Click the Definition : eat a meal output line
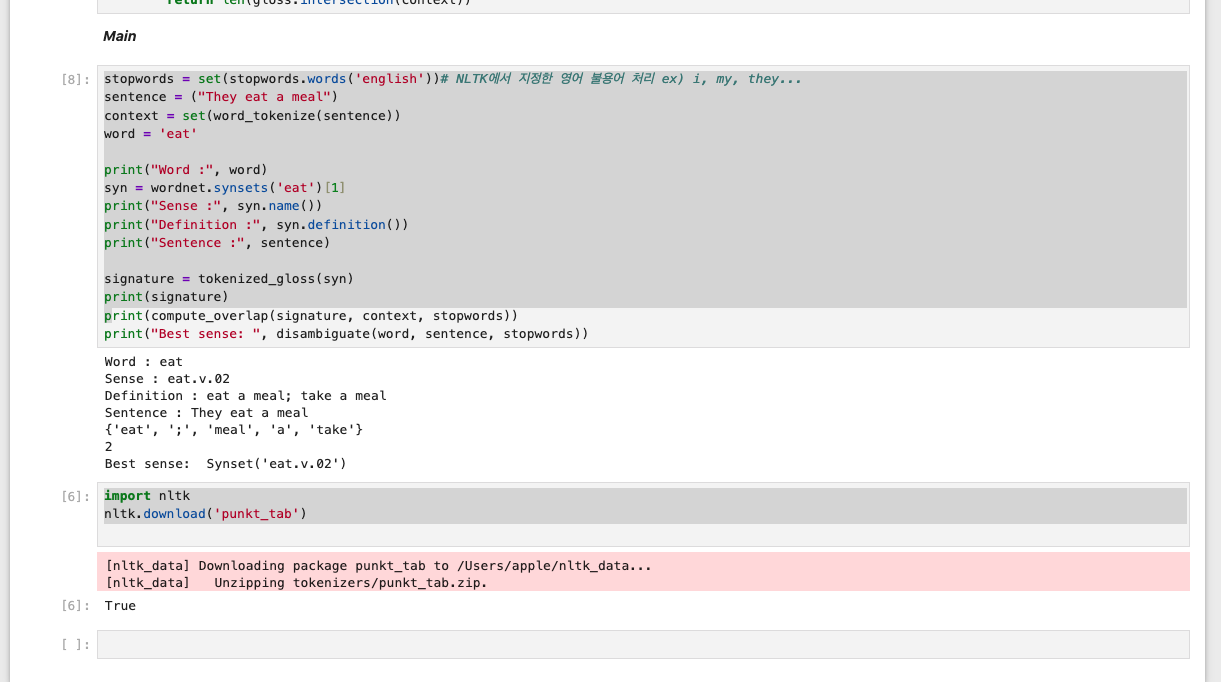1221x682 pixels. (x=246, y=396)
